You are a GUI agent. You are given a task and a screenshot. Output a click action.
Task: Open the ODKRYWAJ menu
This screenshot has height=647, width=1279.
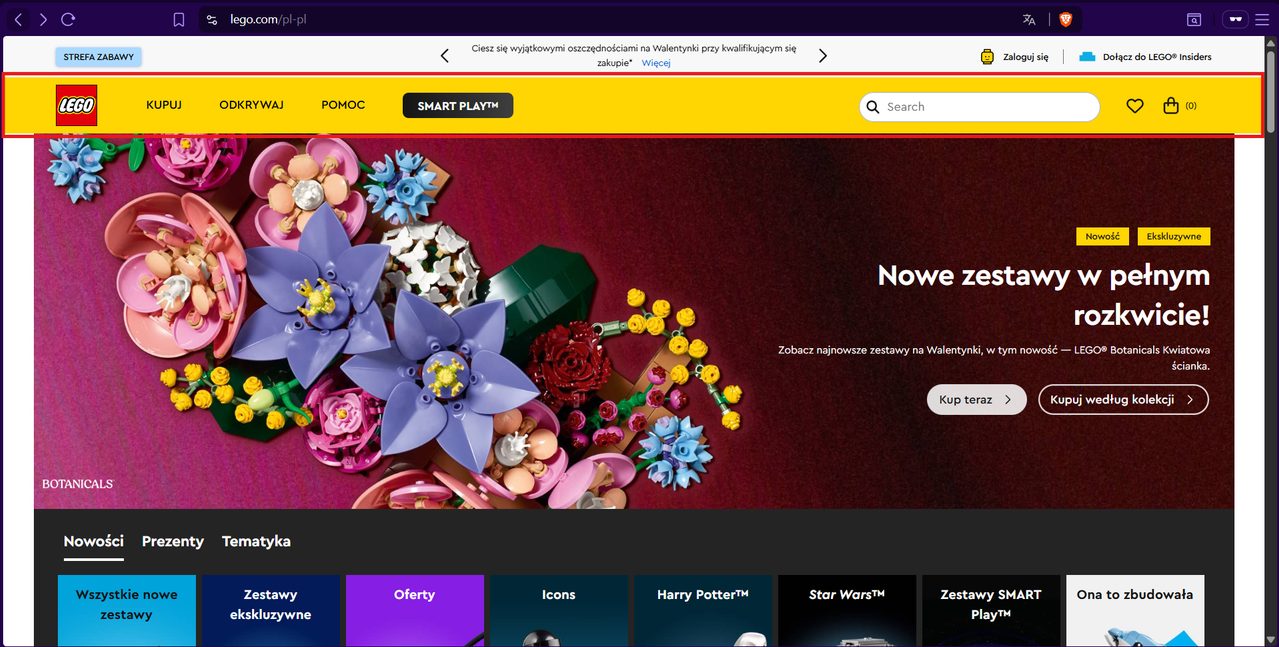(252, 105)
